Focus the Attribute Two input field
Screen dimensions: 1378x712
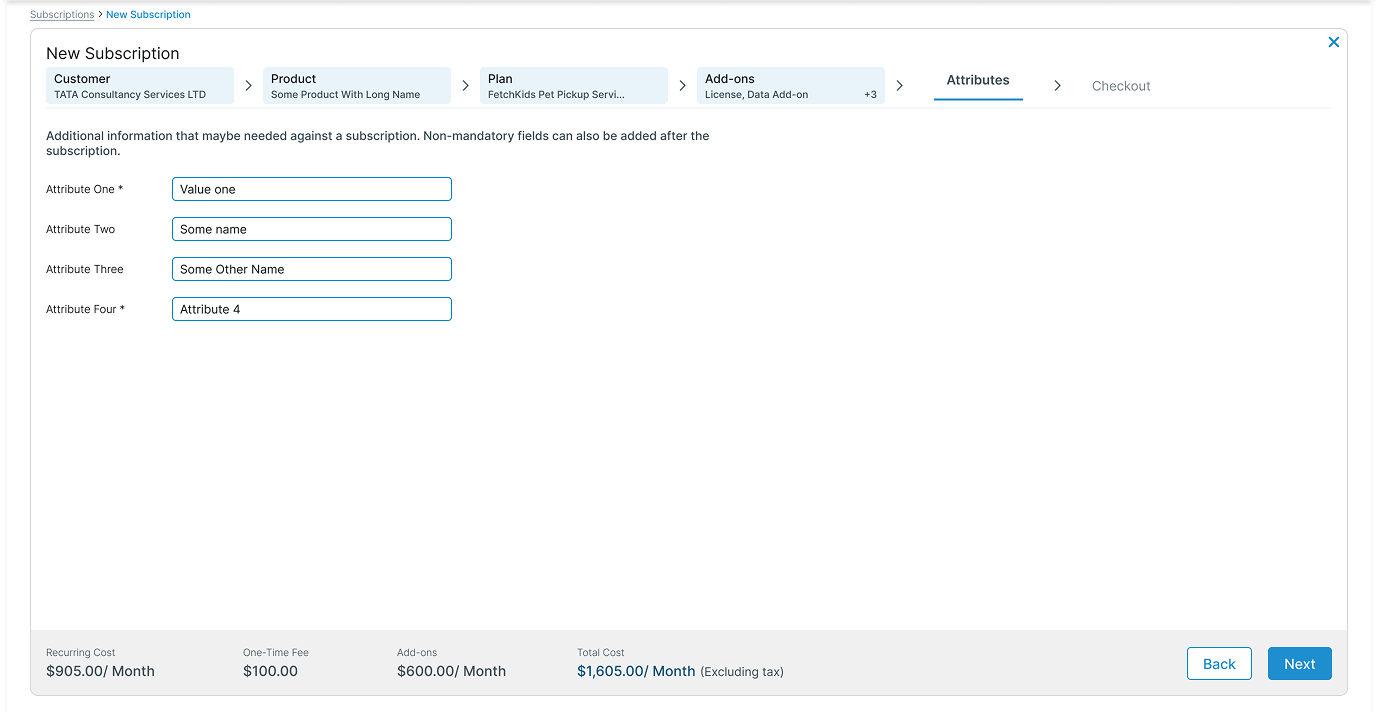(312, 229)
